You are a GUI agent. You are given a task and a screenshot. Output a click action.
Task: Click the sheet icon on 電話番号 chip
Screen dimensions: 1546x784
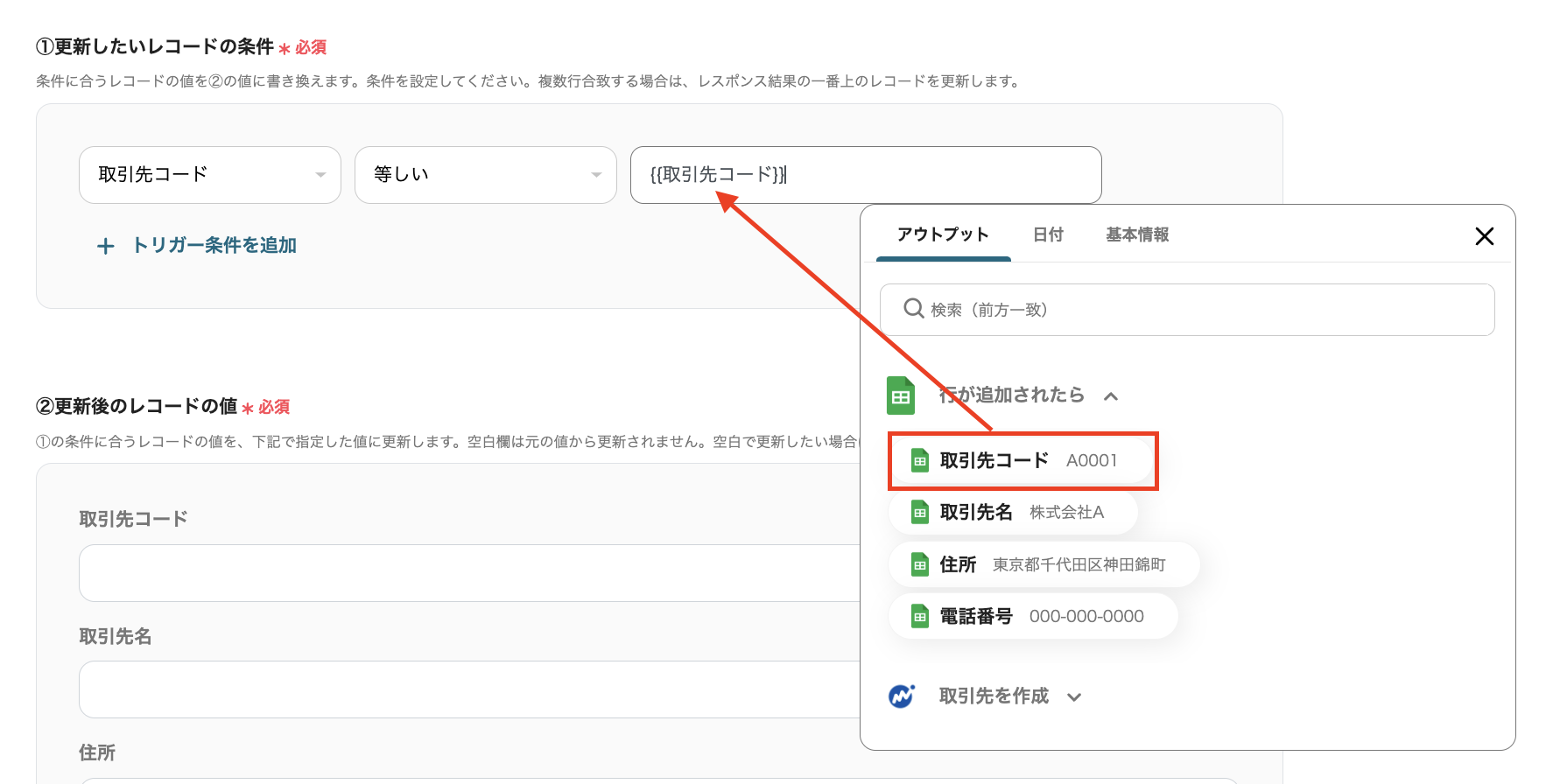click(x=919, y=616)
